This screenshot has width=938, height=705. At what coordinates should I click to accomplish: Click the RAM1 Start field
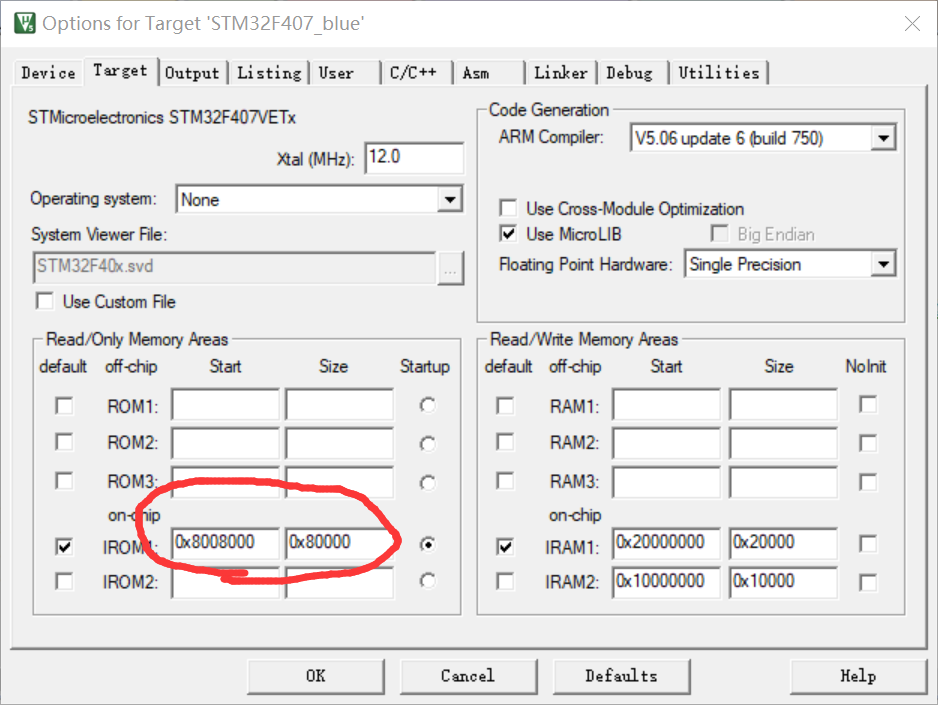[666, 405]
